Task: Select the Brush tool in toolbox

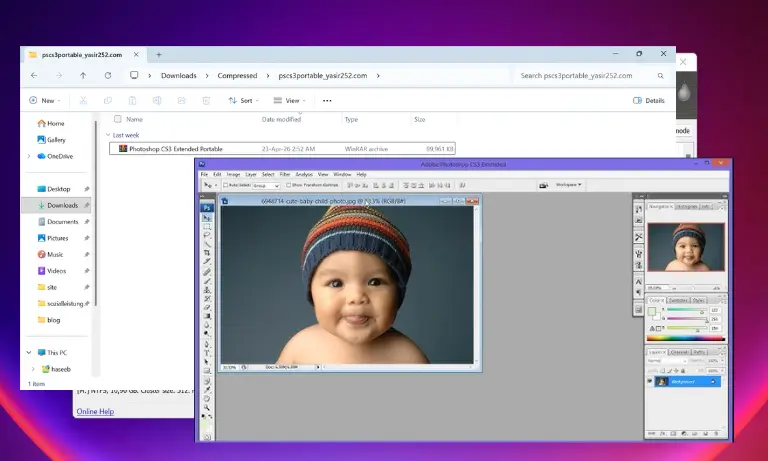Action: [207, 281]
